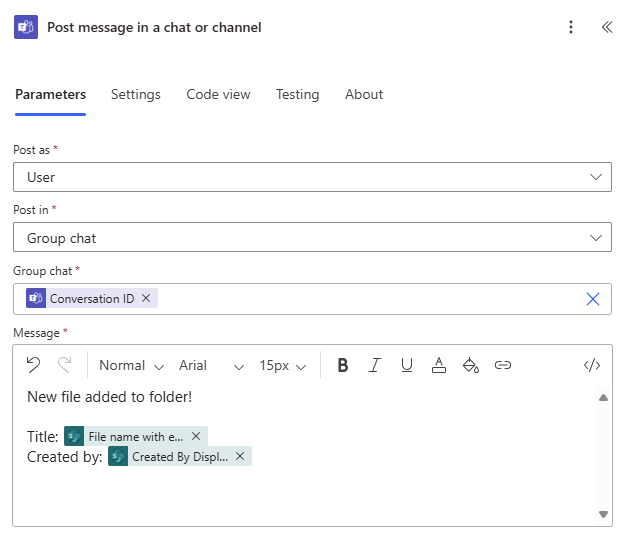
Task: Click the File name with extension token
Action: [x=136, y=436]
